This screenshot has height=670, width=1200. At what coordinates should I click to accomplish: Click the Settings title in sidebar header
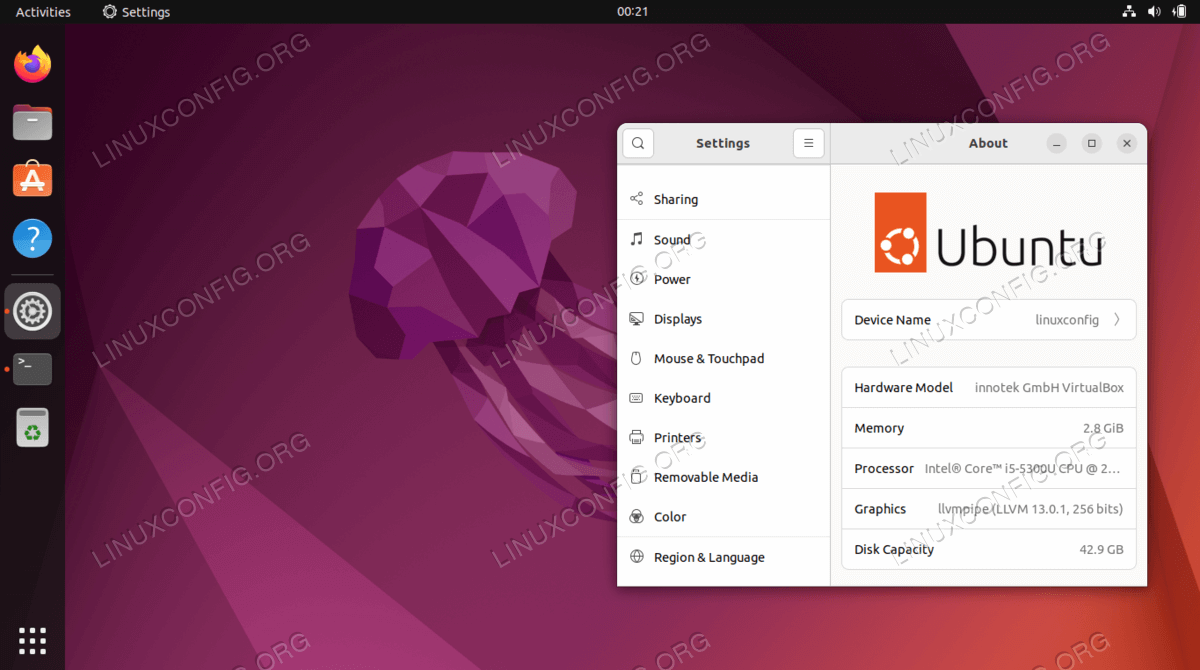tap(723, 143)
